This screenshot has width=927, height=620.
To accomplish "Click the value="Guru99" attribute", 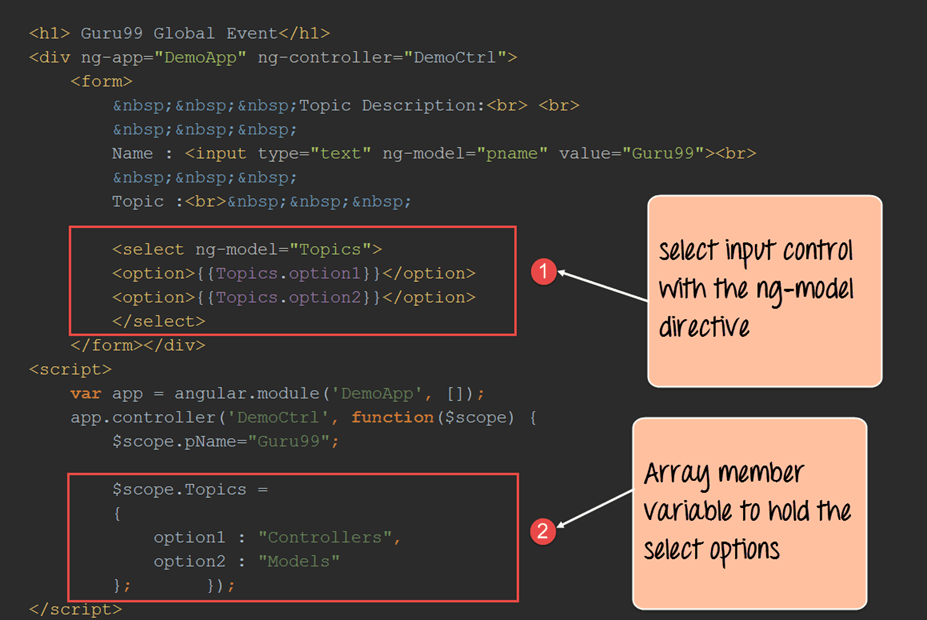I will [x=625, y=153].
